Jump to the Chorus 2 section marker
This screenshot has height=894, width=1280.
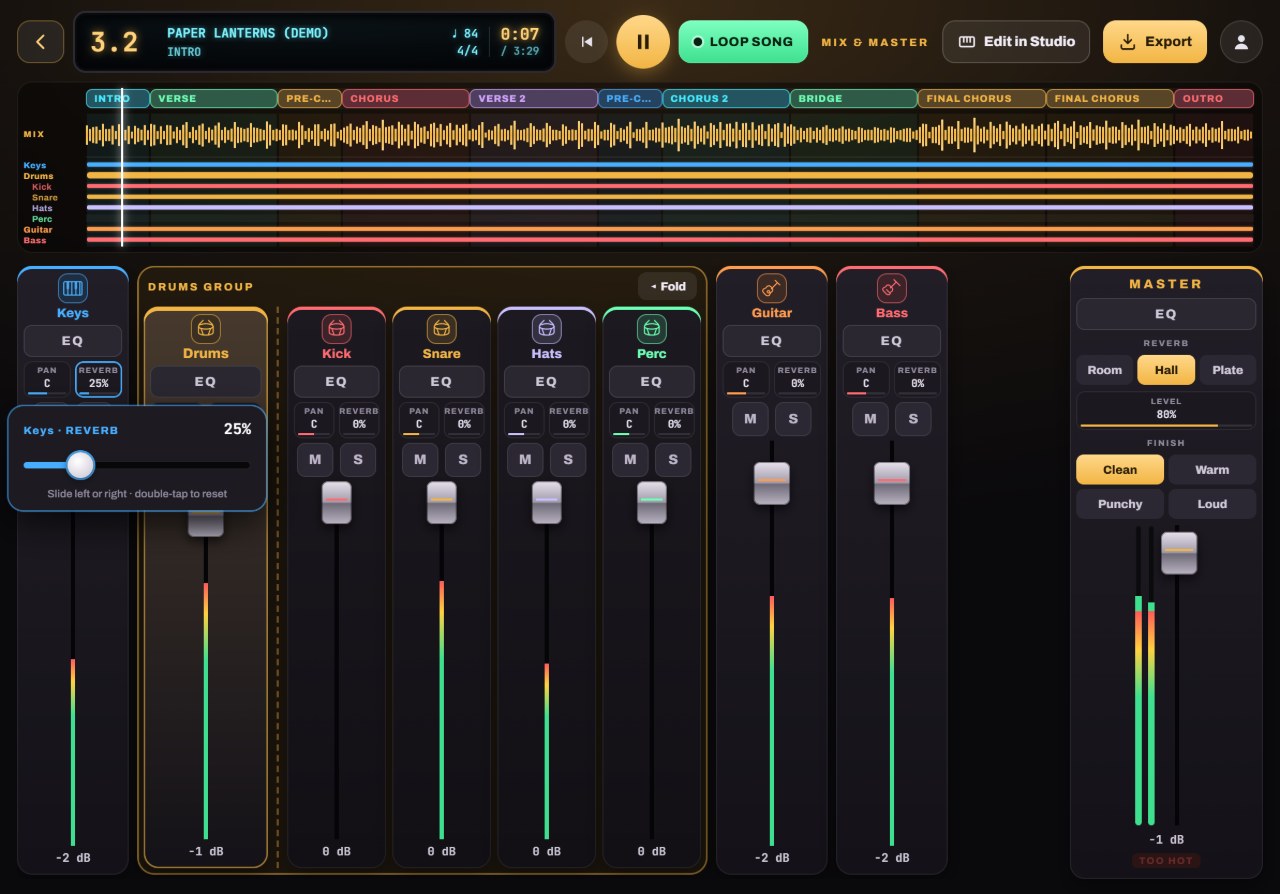click(726, 98)
